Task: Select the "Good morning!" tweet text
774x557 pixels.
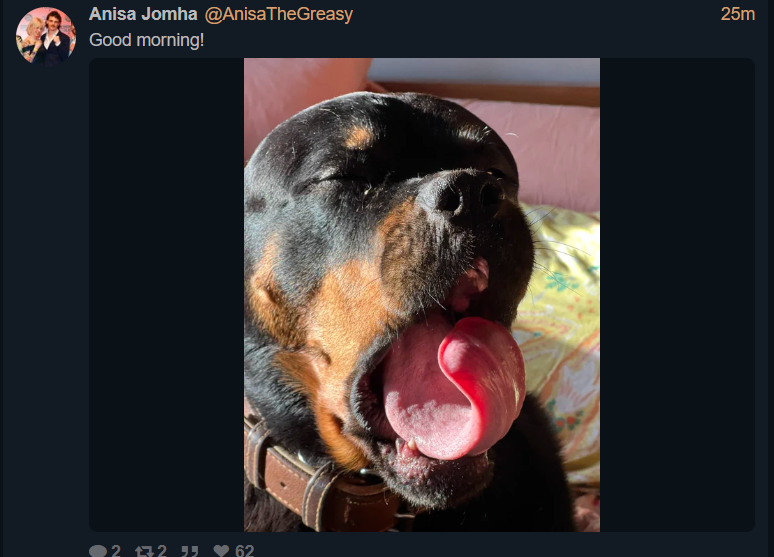Action: coord(147,40)
